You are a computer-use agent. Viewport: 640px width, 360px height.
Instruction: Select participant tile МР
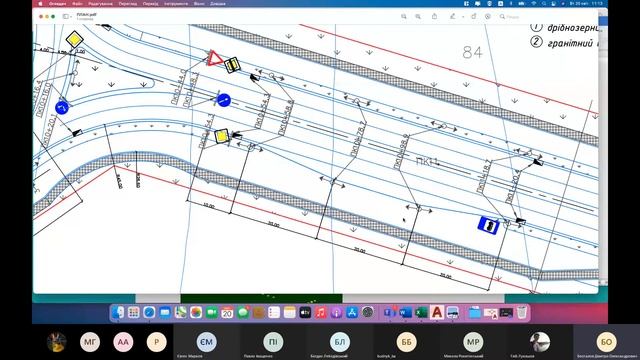click(473, 342)
